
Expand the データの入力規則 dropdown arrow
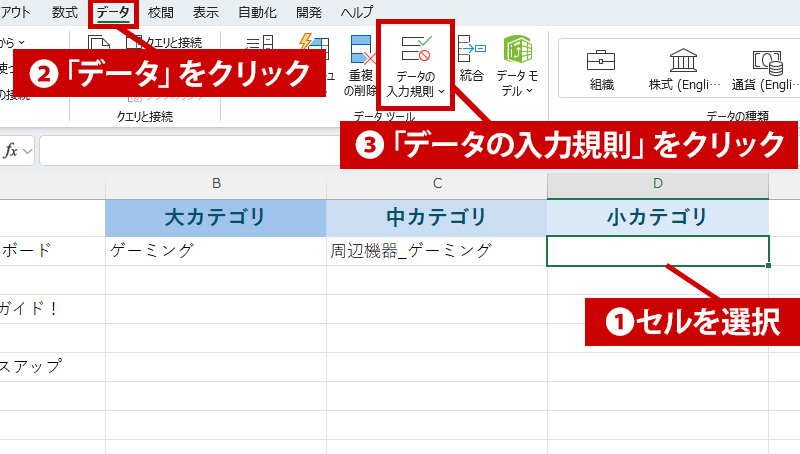coord(442,91)
